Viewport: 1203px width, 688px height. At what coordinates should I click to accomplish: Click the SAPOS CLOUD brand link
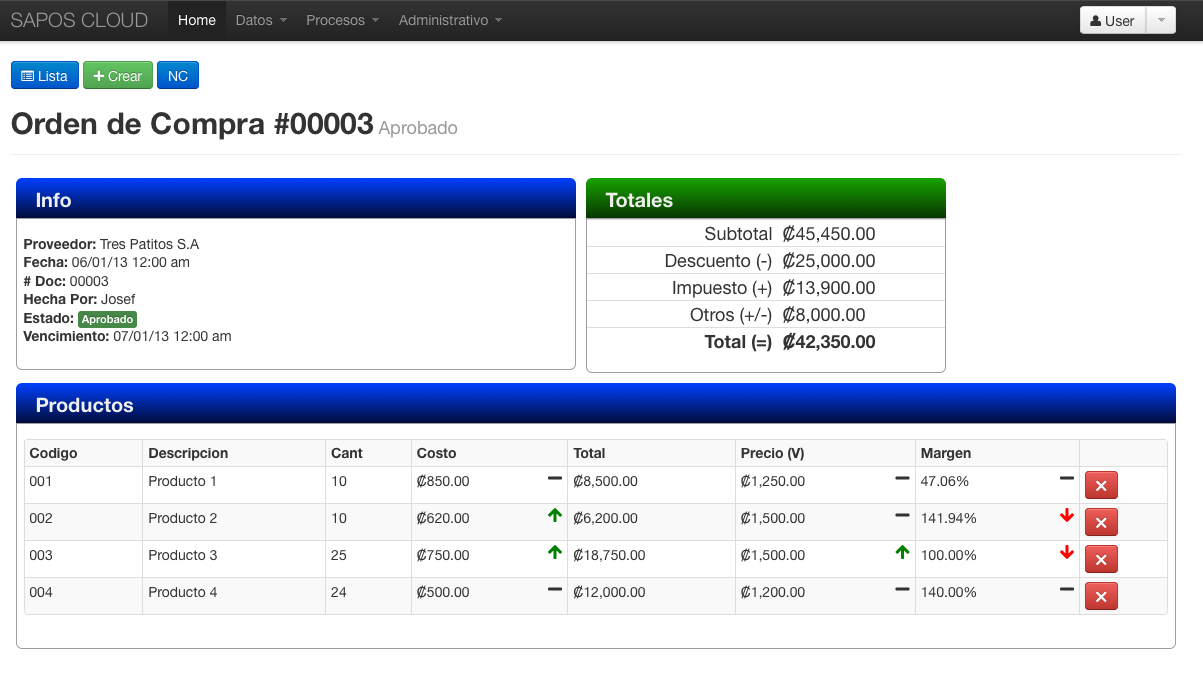click(79, 20)
